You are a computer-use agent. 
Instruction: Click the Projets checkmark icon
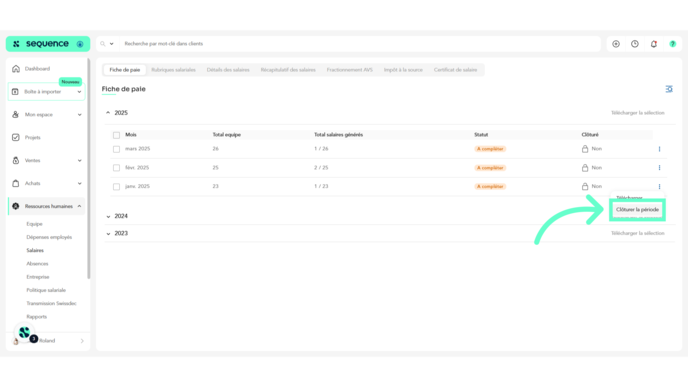pos(16,137)
